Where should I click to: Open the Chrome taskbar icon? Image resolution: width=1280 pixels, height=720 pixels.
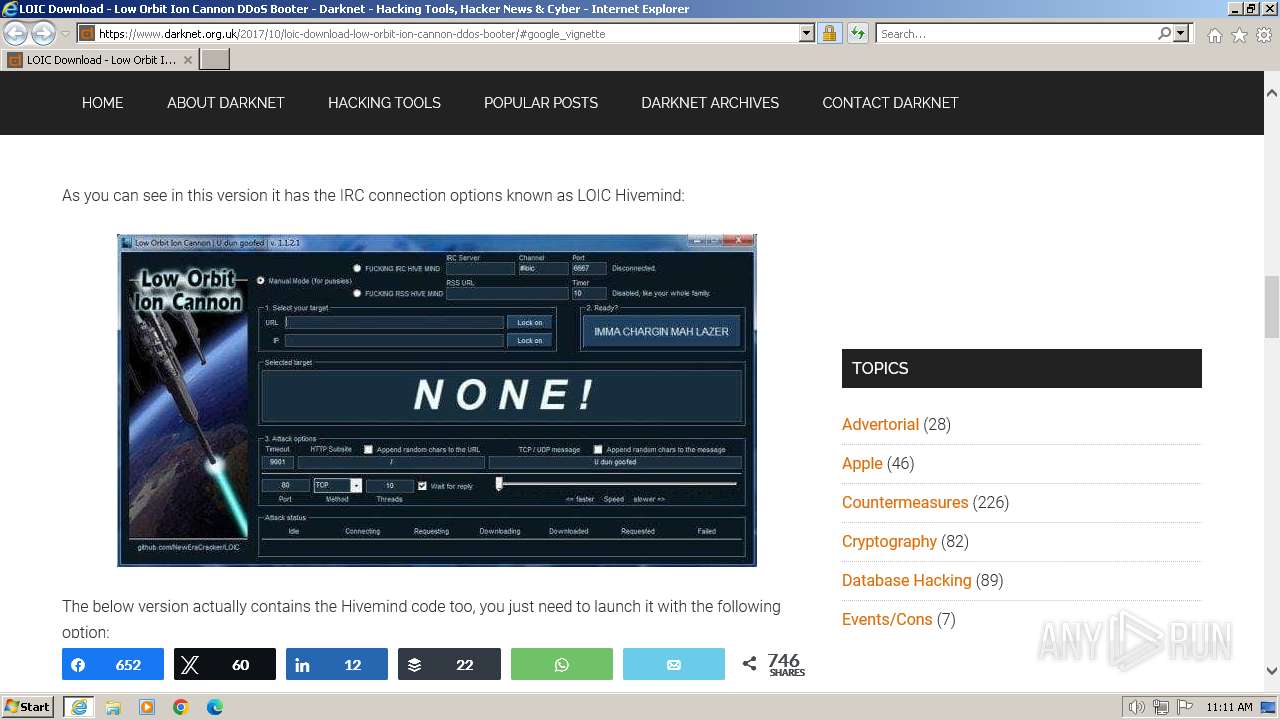[x=181, y=707]
